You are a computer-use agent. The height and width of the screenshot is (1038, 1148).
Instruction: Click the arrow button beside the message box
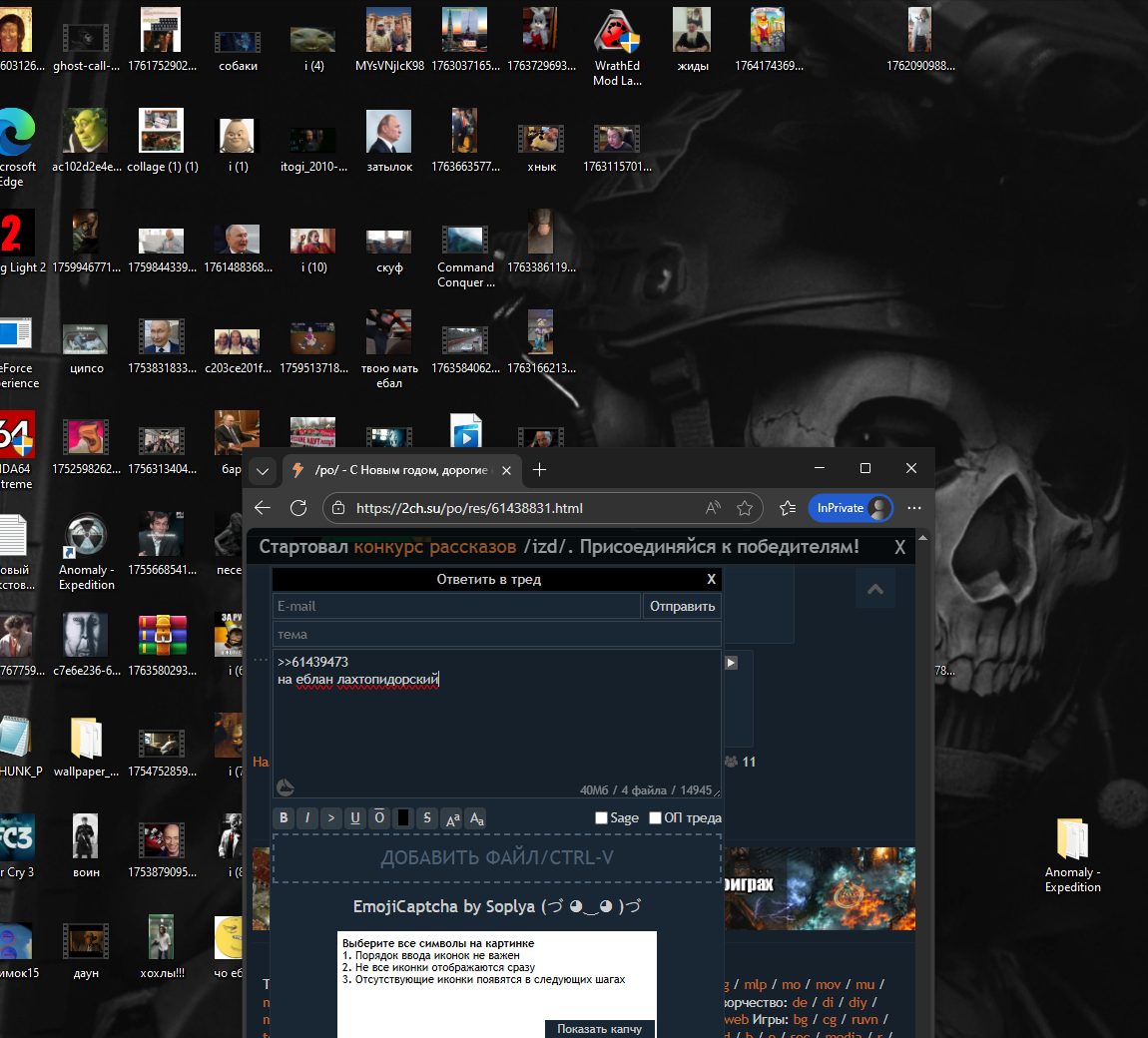(731, 663)
